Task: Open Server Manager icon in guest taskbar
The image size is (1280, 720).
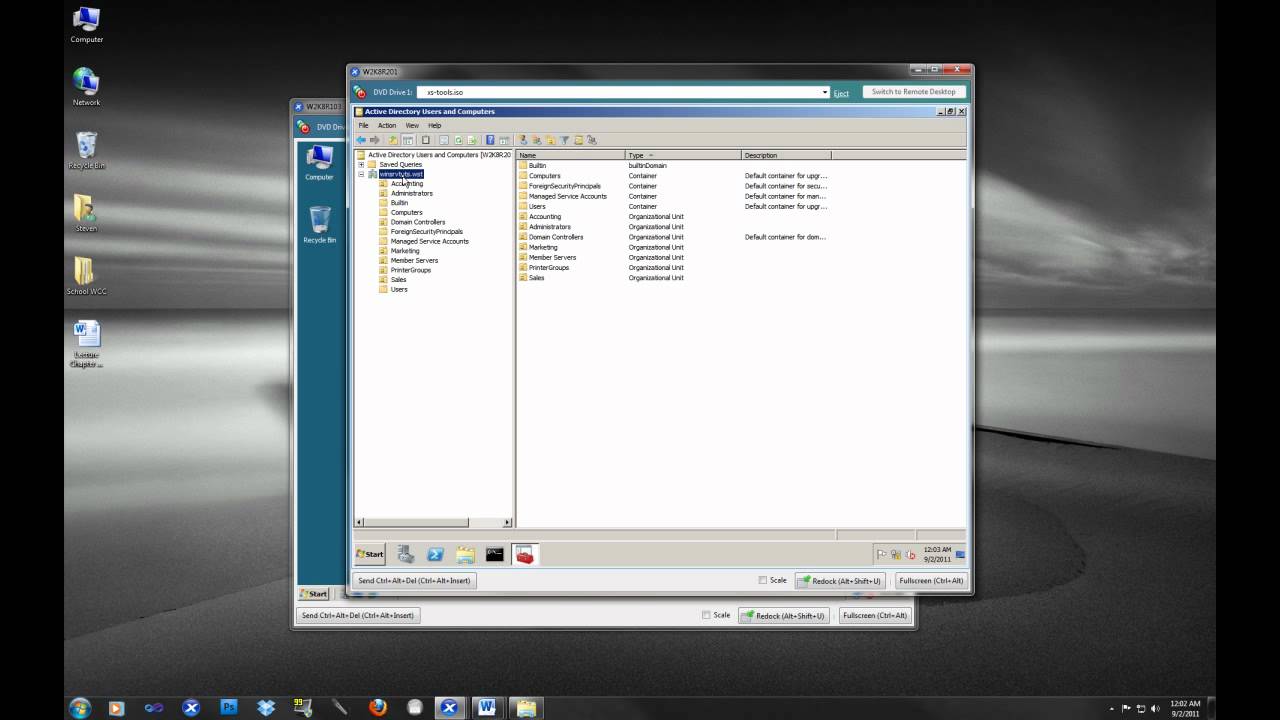Action: click(405, 554)
